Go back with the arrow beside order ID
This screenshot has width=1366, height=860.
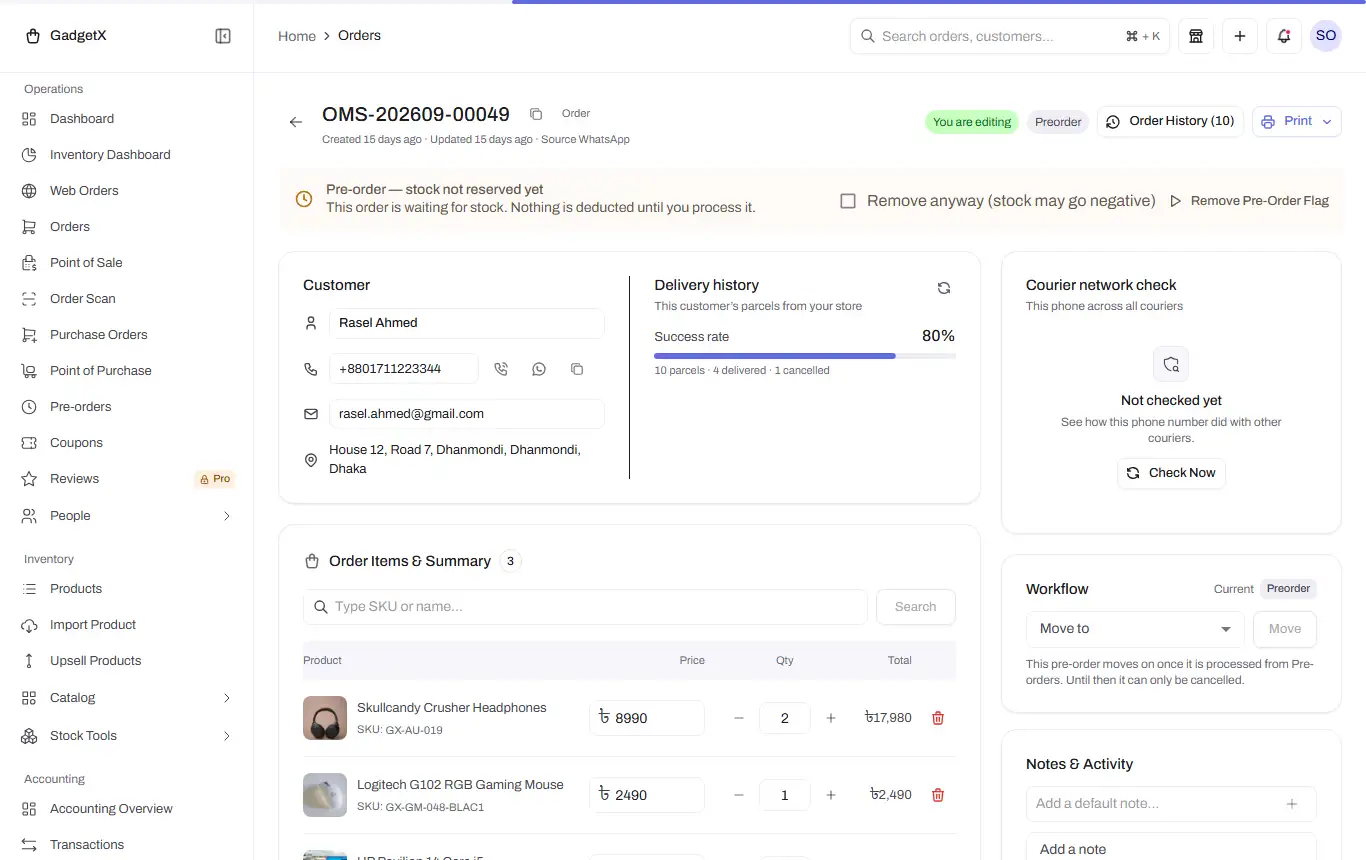296,122
